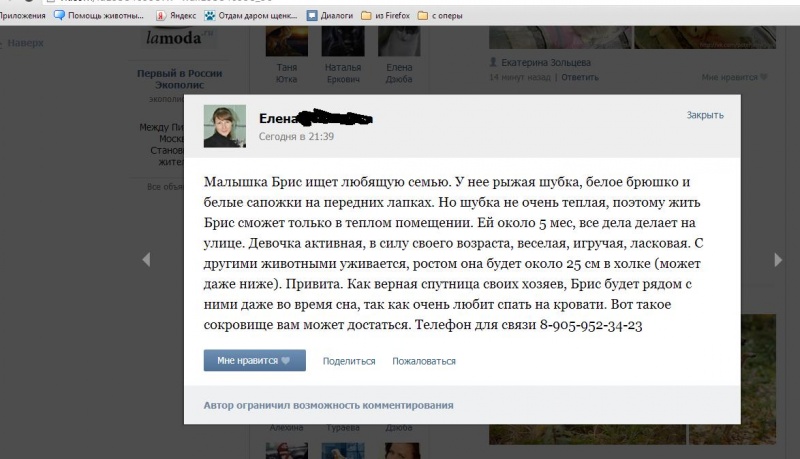Click Поделиться to share the post
Viewport: 800px width, 459px height.
click(349, 361)
